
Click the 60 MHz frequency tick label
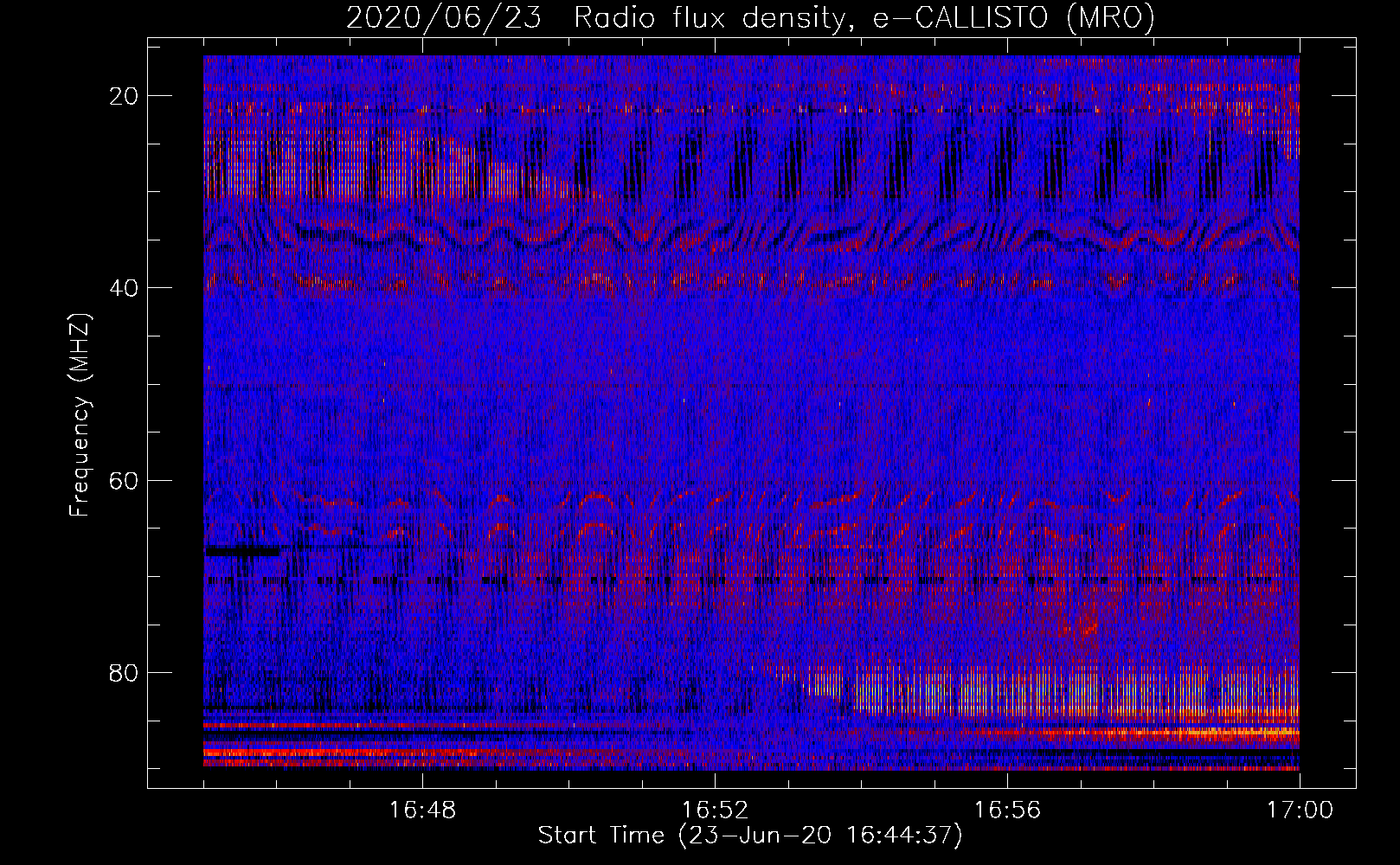click(x=124, y=480)
